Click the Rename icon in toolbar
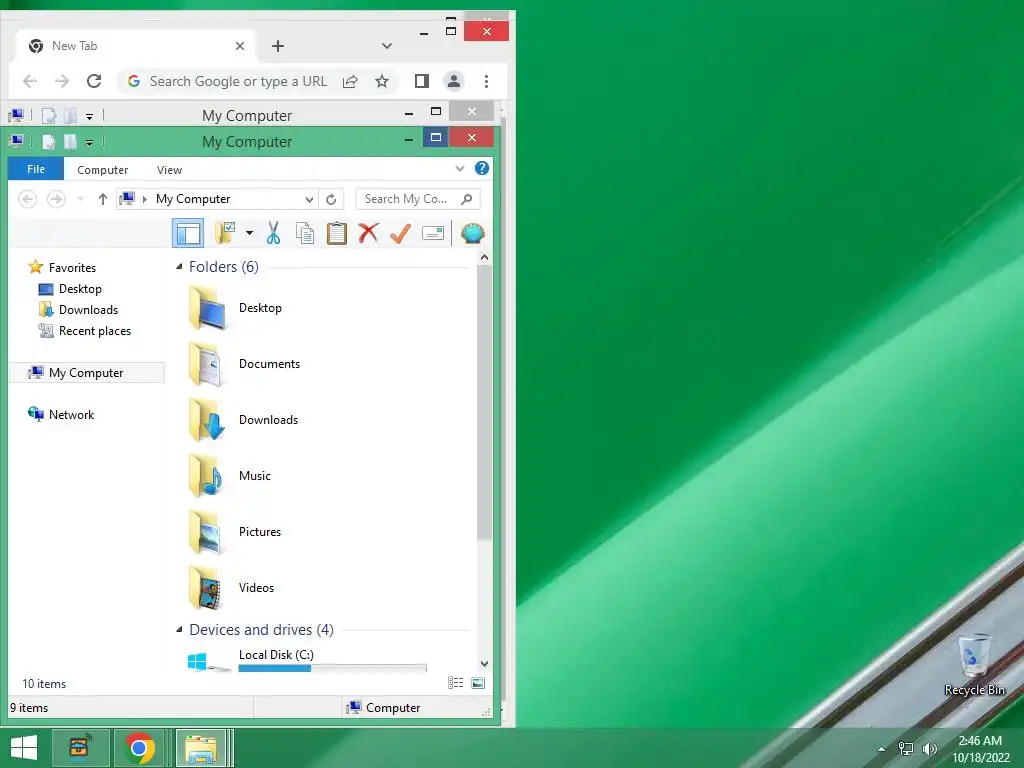The image size is (1024, 768). click(x=433, y=233)
